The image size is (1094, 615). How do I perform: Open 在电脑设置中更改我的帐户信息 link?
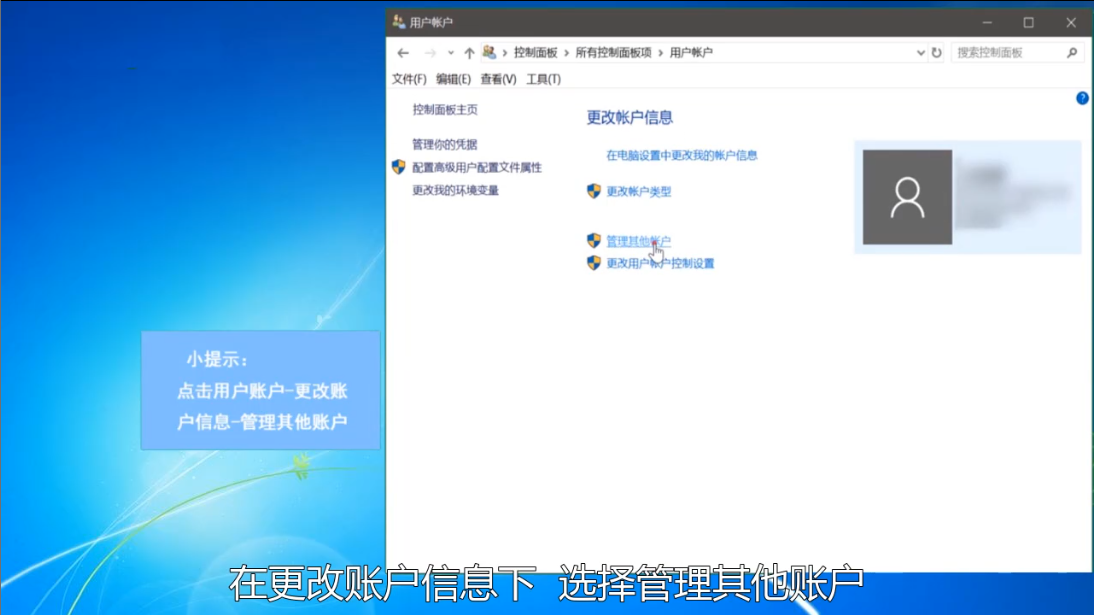point(682,156)
